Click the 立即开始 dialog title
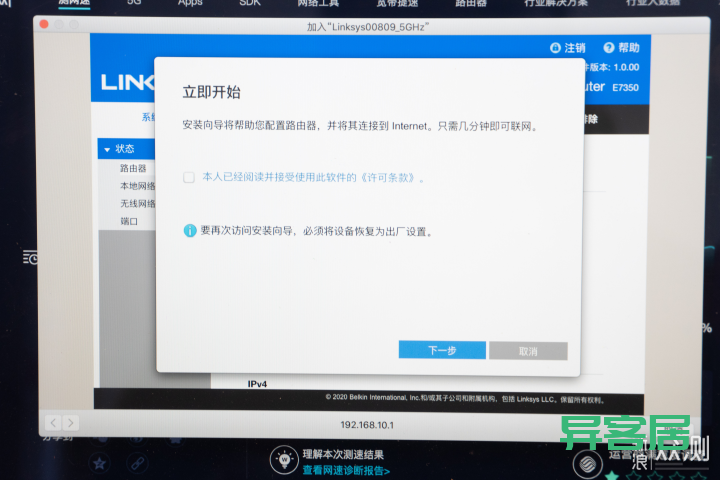Image resolution: width=720 pixels, height=480 pixels. click(x=211, y=92)
